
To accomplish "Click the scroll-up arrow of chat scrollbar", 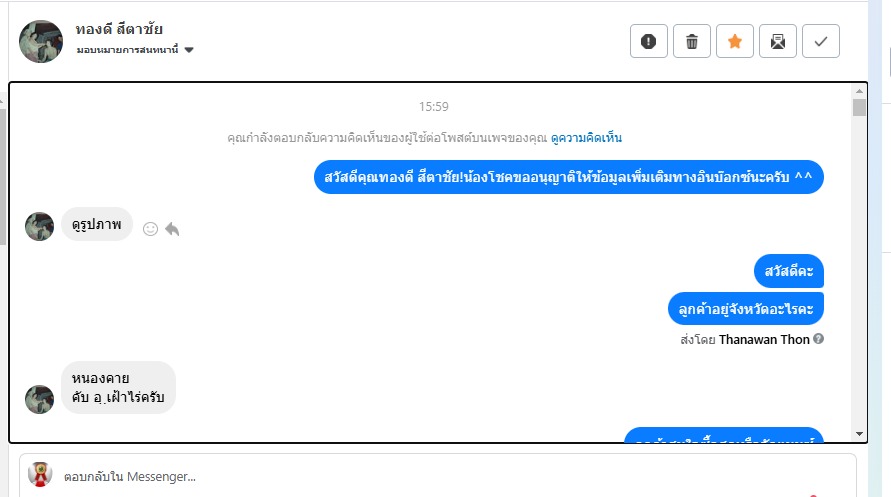I will 859,91.
